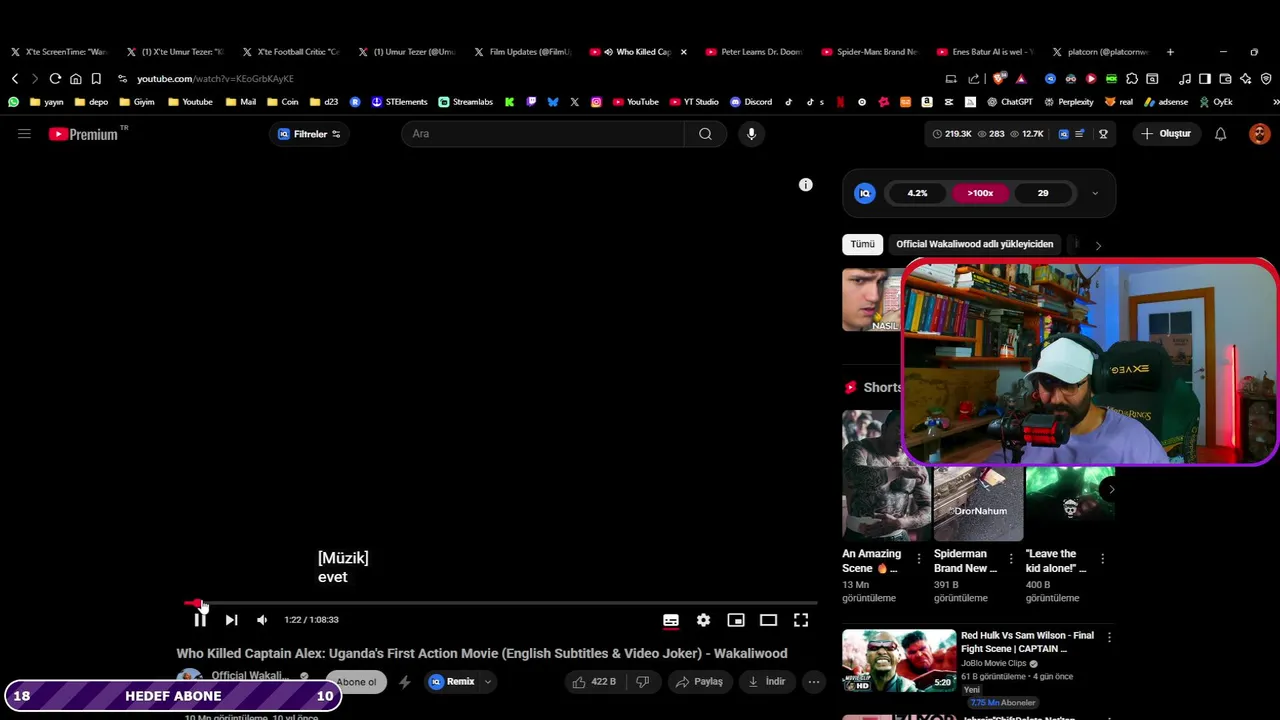This screenshot has height=720, width=1280.
Task: Click the Ara search field
Action: coord(543,134)
